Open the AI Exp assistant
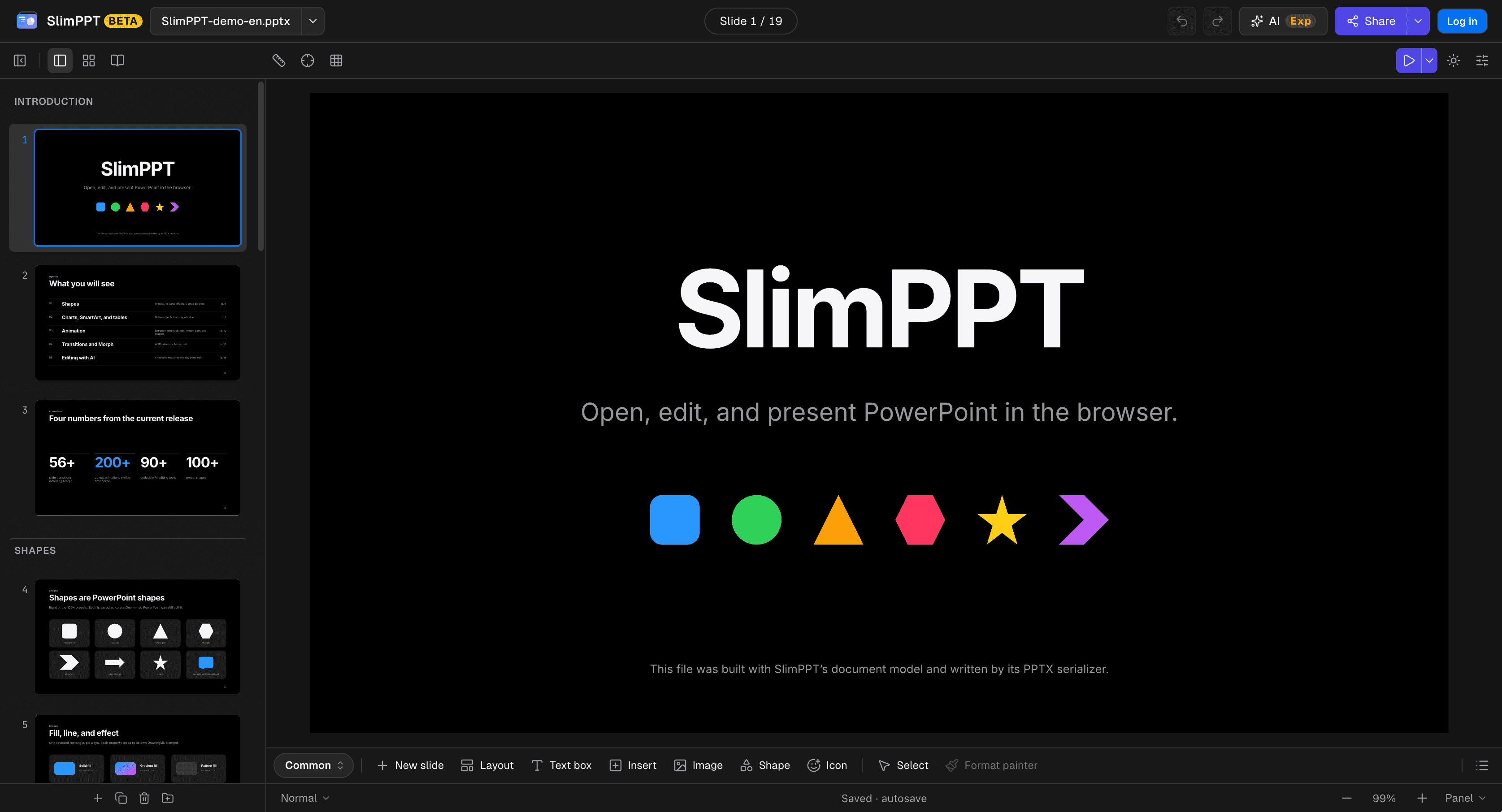Viewport: 1502px width, 812px height. pyautogui.click(x=1283, y=21)
